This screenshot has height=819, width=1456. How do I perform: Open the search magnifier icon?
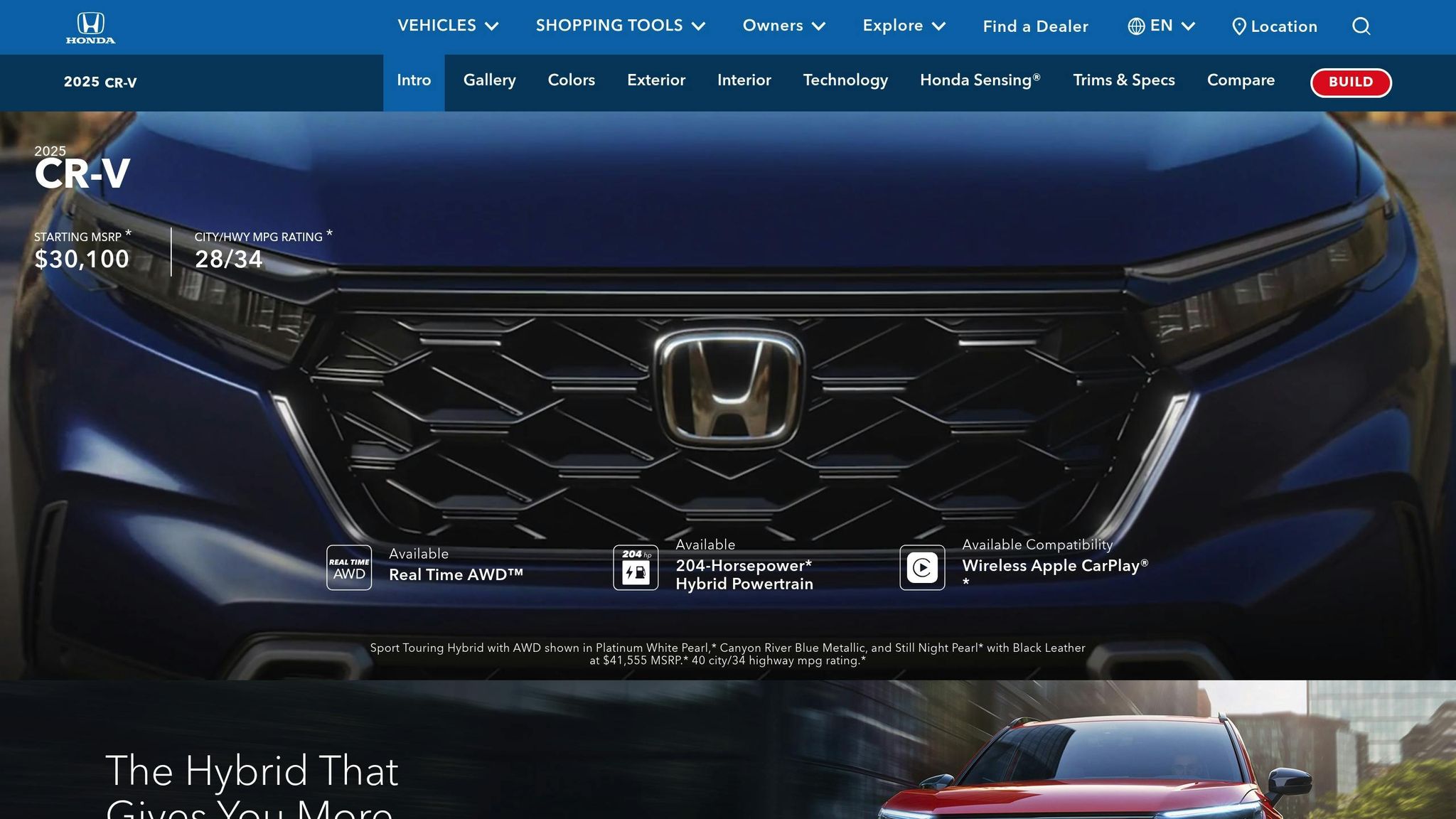(x=1361, y=26)
